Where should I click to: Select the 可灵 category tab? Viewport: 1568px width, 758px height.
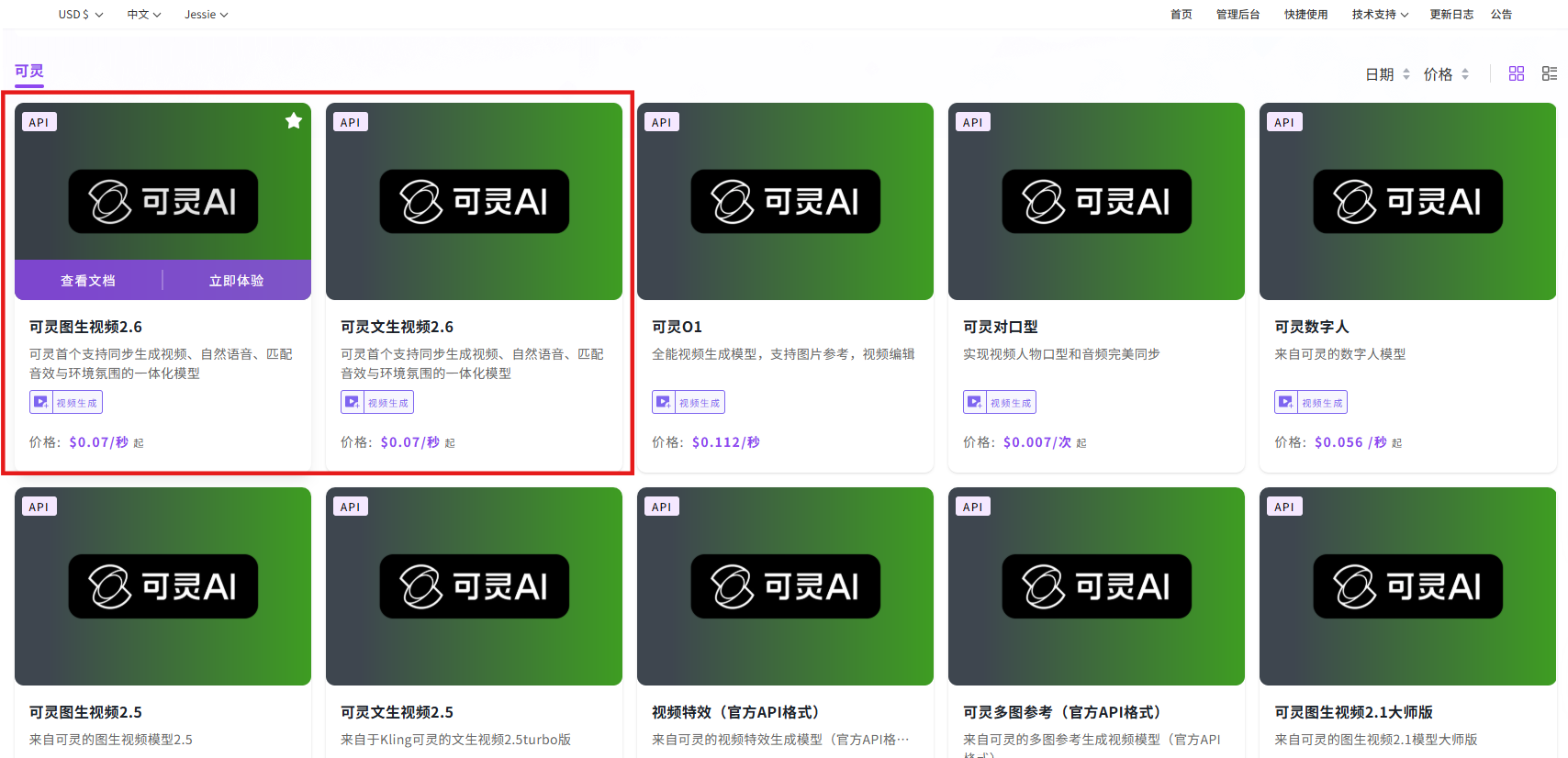coord(29,71)
